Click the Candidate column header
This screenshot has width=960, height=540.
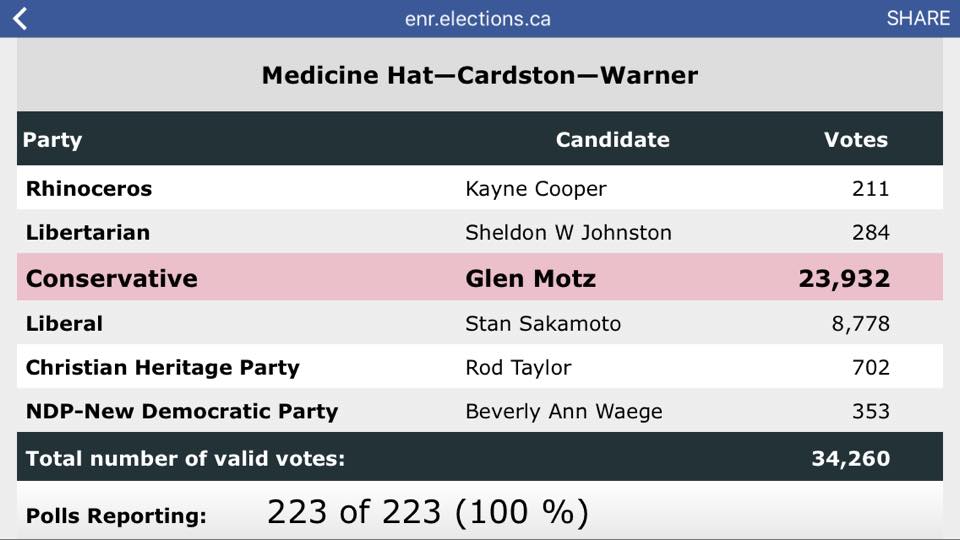[612, 139]
